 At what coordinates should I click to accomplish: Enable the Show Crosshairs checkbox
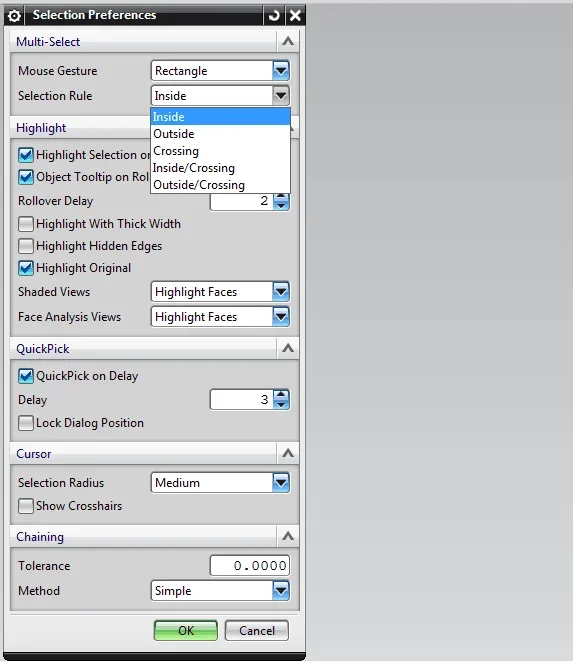coord(26,505)
